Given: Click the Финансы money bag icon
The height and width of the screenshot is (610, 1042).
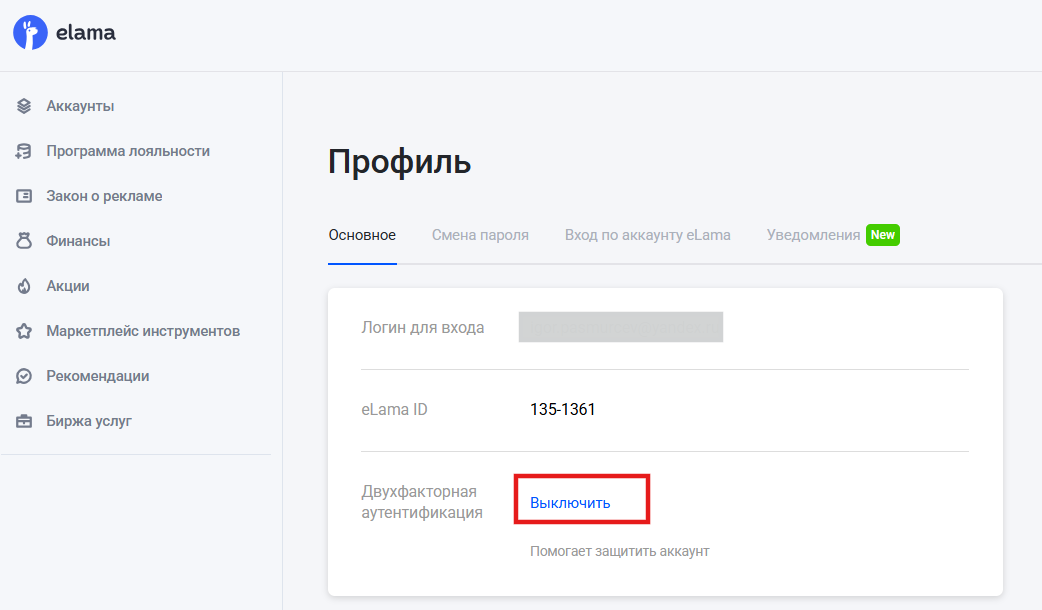Looking at the screenshot, I should coord(24,241).
